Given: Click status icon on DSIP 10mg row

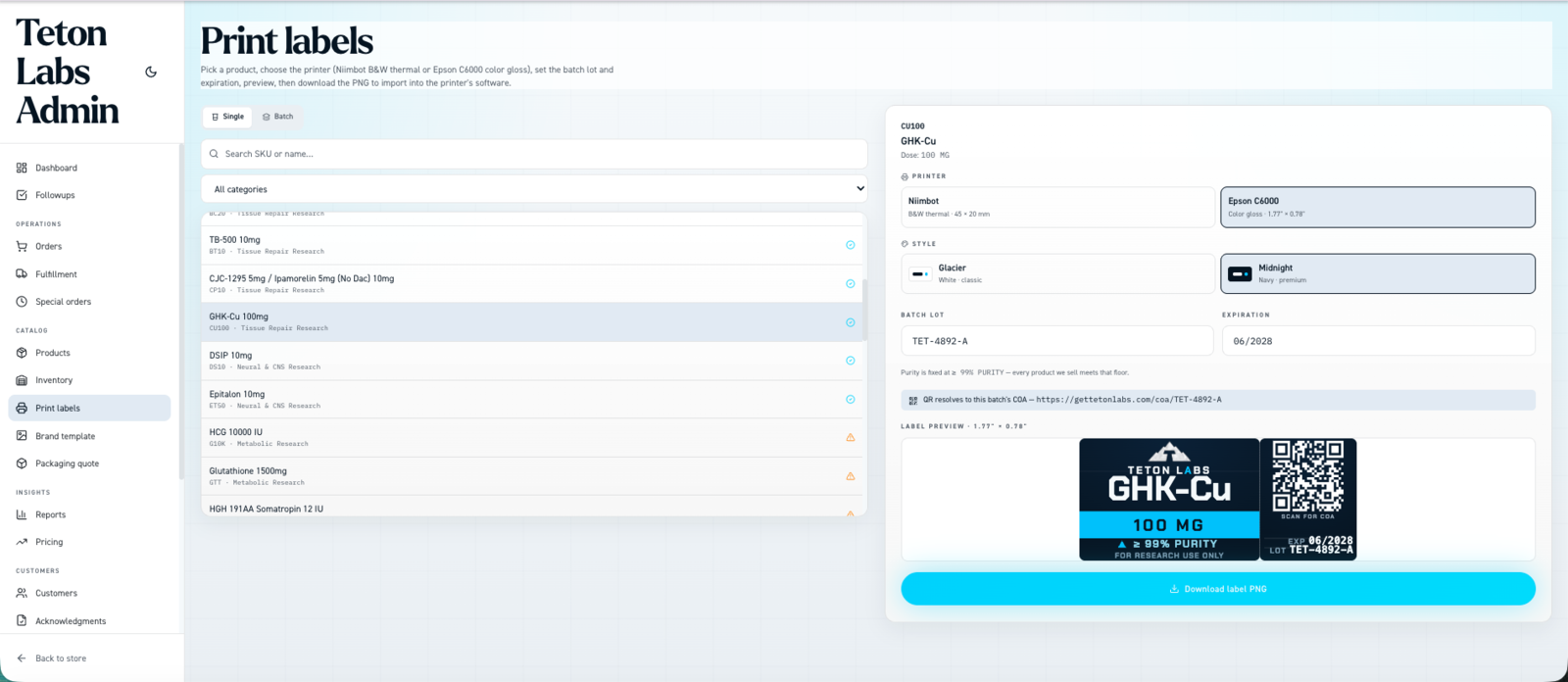Looking at the screenshot, I should [850, 361].
